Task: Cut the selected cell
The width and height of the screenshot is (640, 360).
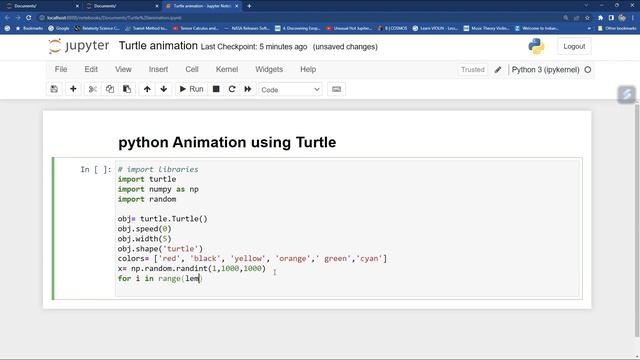Action: point(93,89)
